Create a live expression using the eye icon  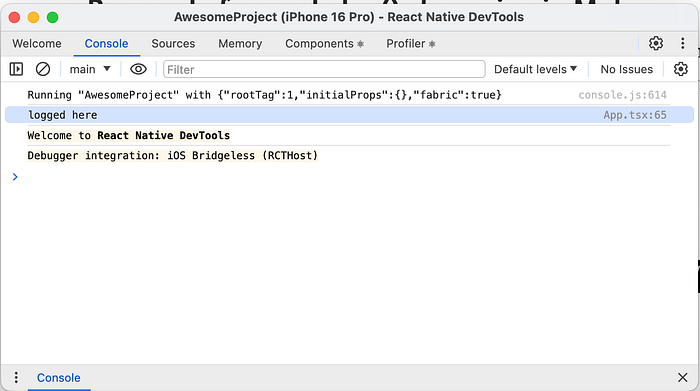[x=138, y=69]
